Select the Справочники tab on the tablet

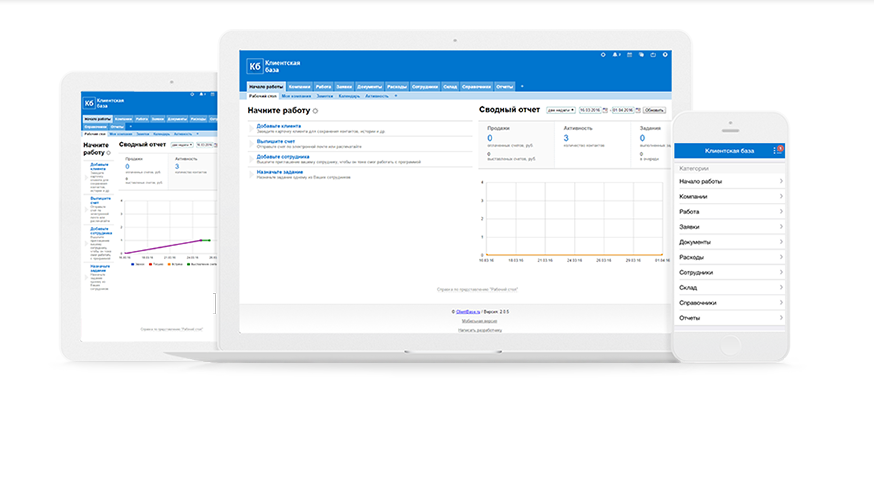95,127
